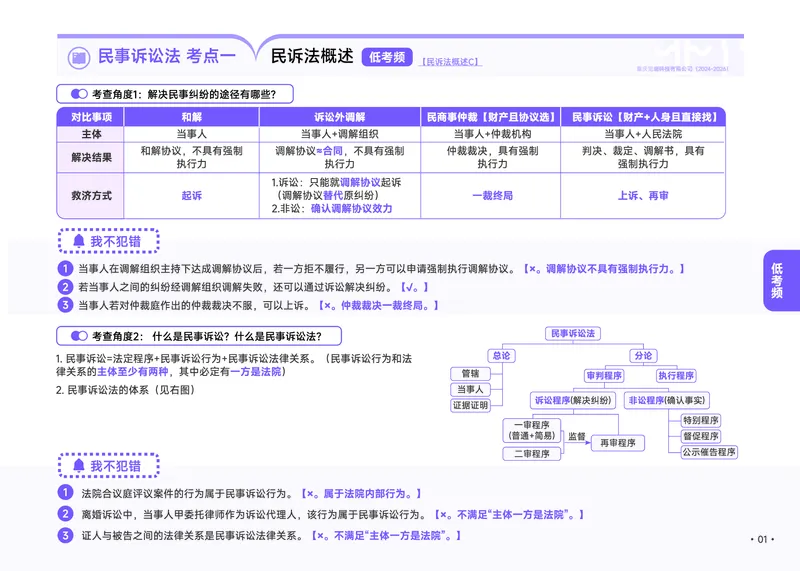The height and width of the screenshot is (571, 800).
Task: Click the highlighted 主体至少有两种 phrase
Action: (133, 371)
